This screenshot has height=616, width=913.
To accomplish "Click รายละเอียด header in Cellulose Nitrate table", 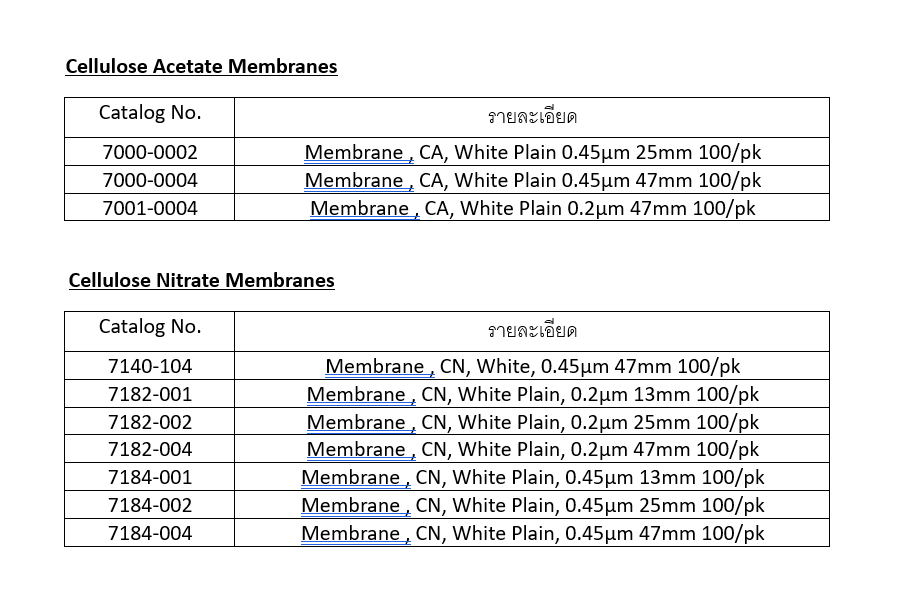I will [x=532, y=331].
